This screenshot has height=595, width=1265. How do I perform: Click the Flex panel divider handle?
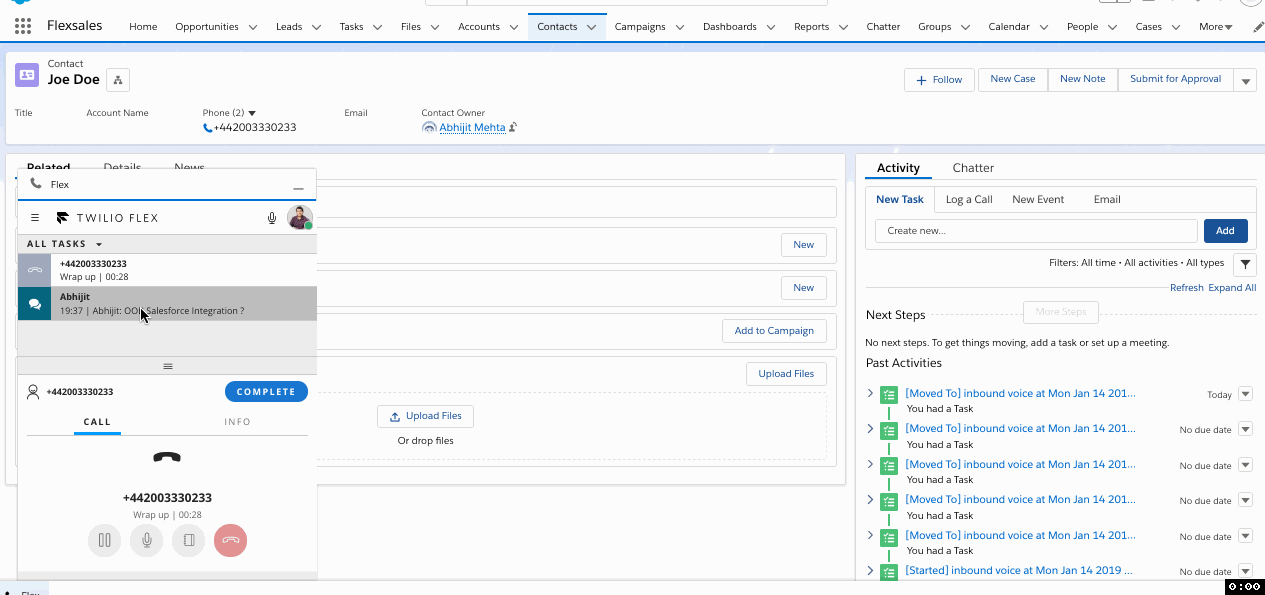(167, 366)
